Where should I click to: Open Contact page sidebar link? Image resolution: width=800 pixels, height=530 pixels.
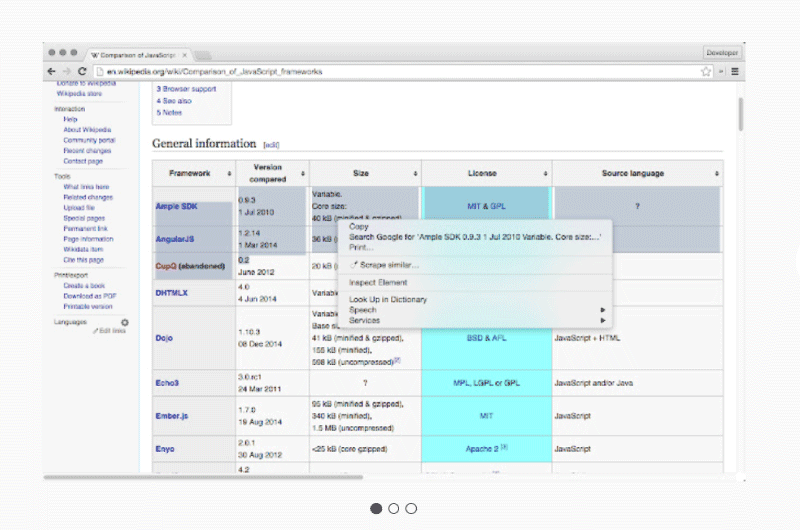coord(83,161)
